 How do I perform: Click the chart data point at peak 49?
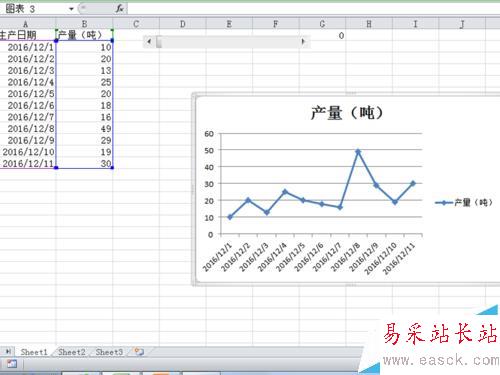pyautogui.click(x=358, y=152)
